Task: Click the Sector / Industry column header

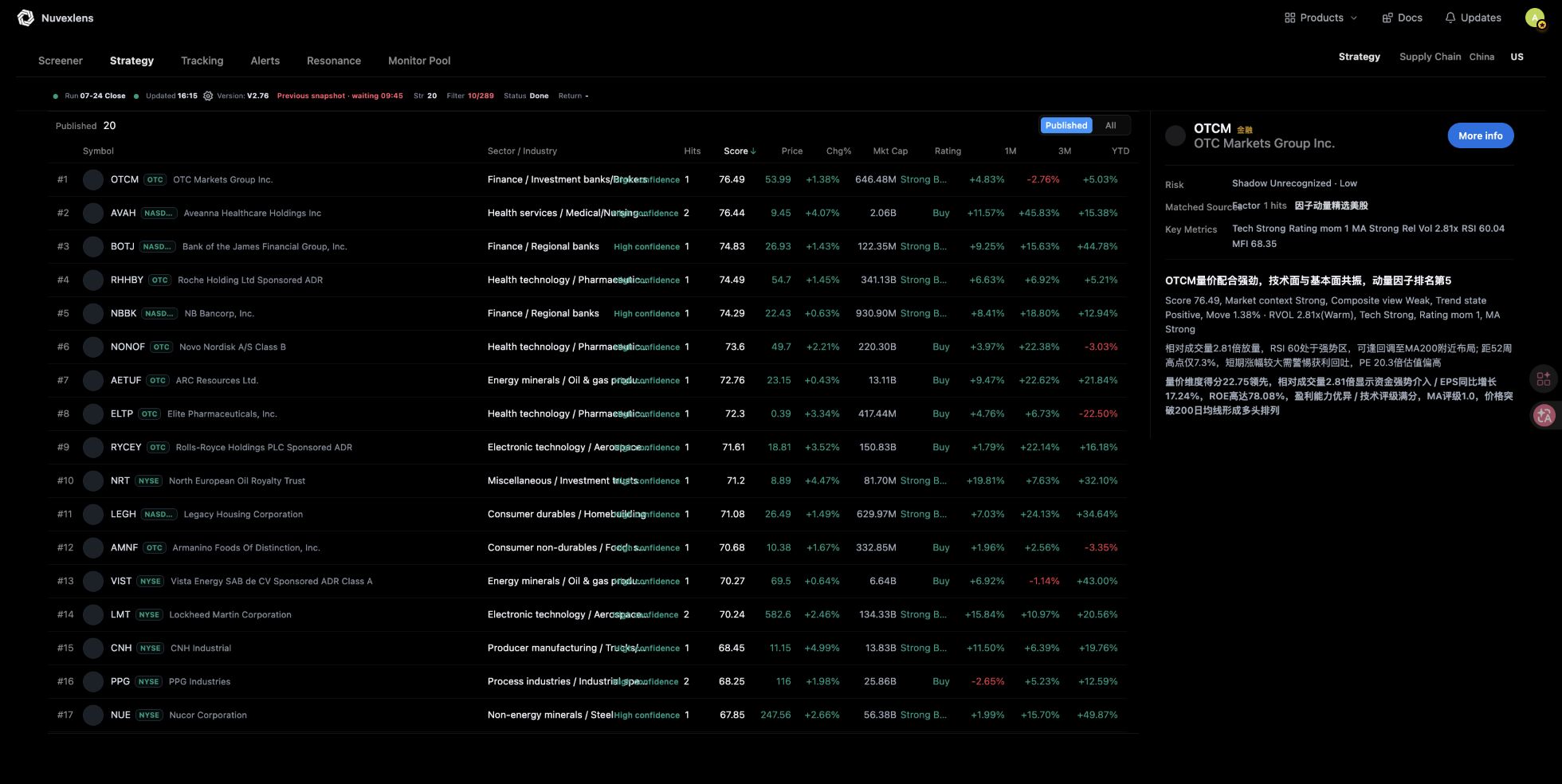Action: pos(522,151)
